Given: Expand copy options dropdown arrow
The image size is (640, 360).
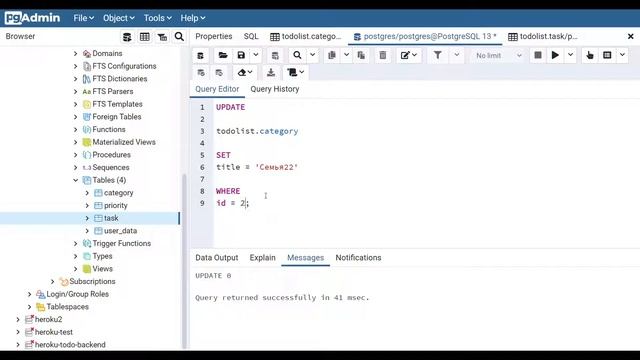Looking at the screenshot, I should pyautogui.click(x=346, y=55).
